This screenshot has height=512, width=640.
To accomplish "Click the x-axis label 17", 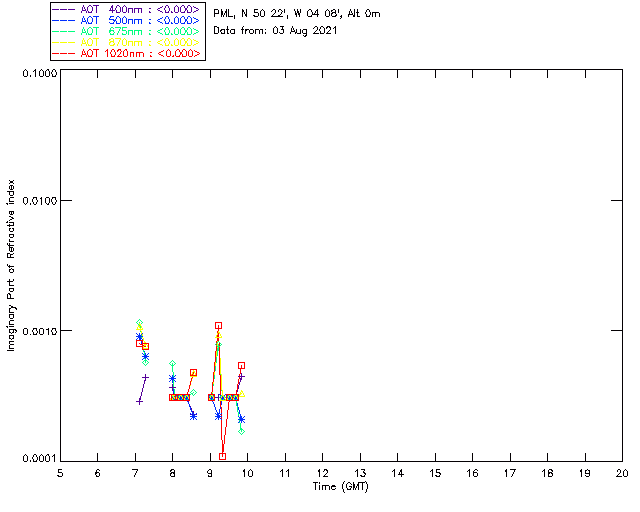I will pos(510,473).
